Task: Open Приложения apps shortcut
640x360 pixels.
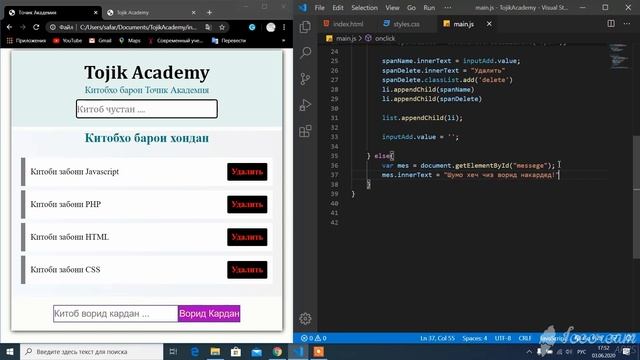Action: tap(26, 40)
